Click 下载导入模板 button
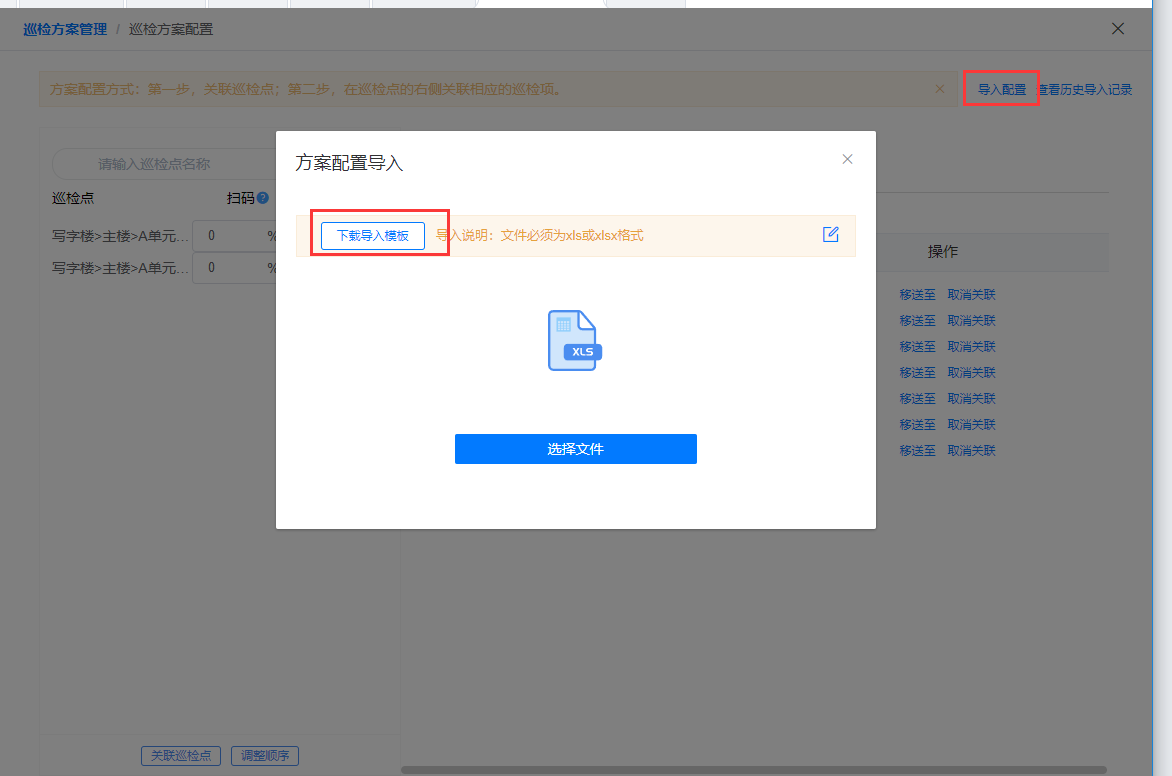Viewport: 1172px width, 776px height. tap(373, 236)
